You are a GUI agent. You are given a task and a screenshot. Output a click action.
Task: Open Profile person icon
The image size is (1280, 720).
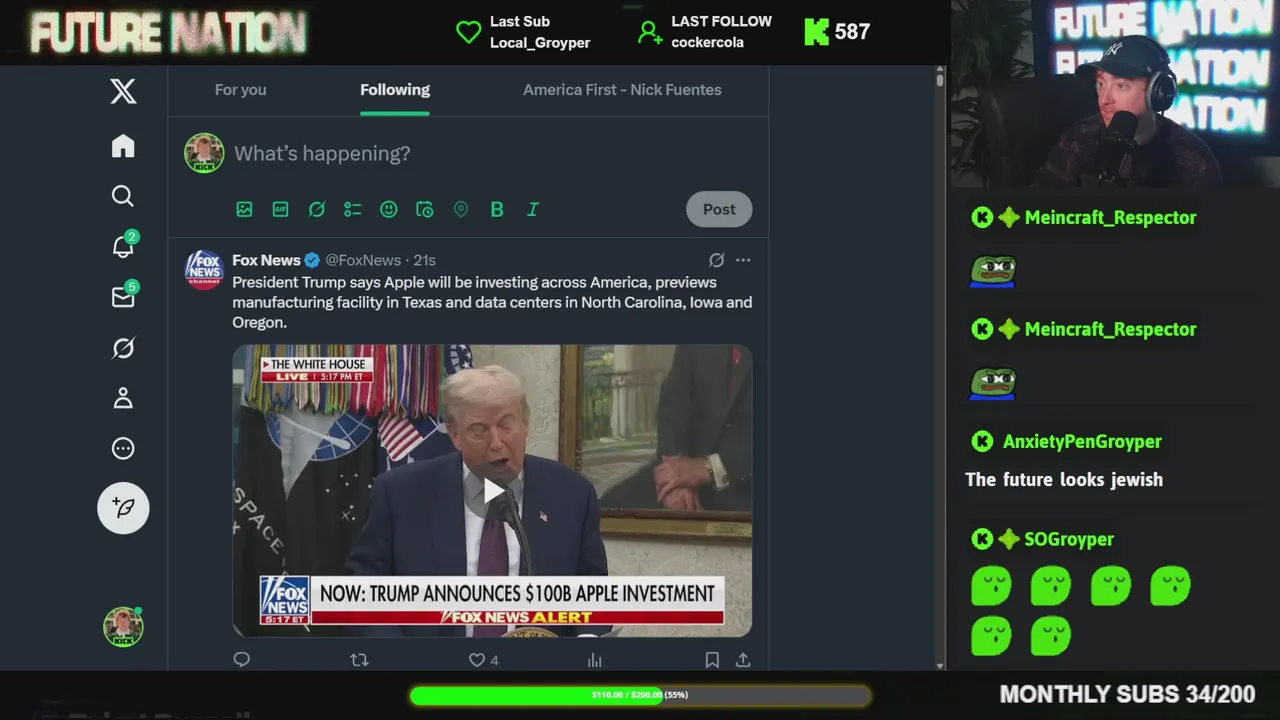pos(123,398)
